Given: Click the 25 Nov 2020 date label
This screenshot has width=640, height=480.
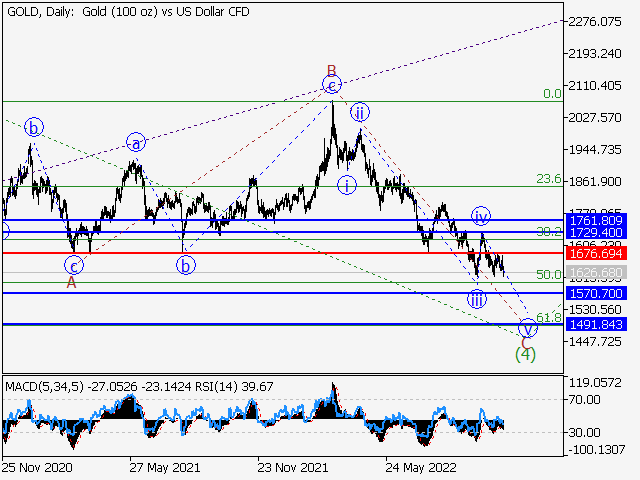Looking at the screenshot, I should 37,467.
